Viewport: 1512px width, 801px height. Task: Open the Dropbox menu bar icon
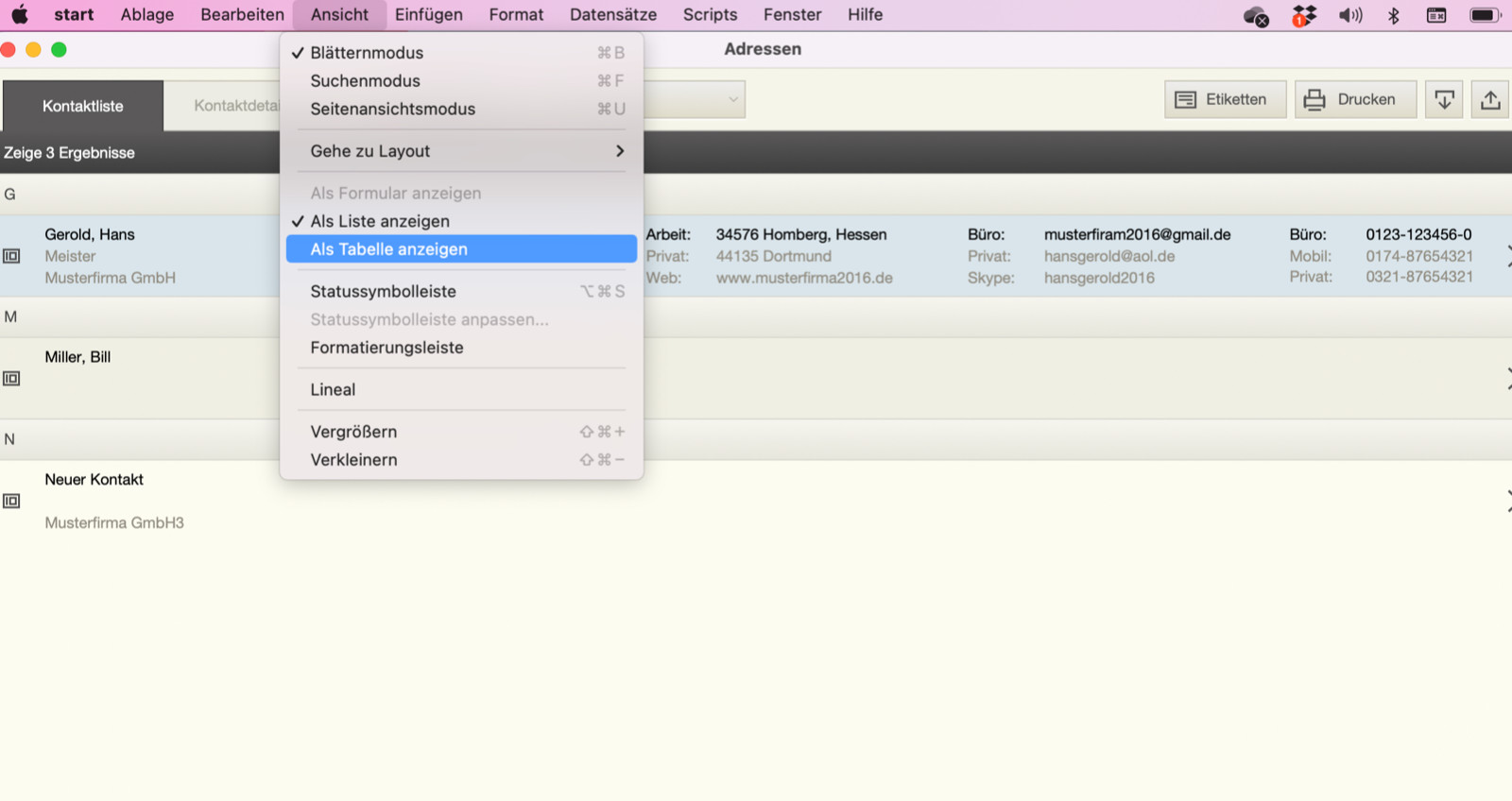pyautogui.click(x=1304, y=15)
